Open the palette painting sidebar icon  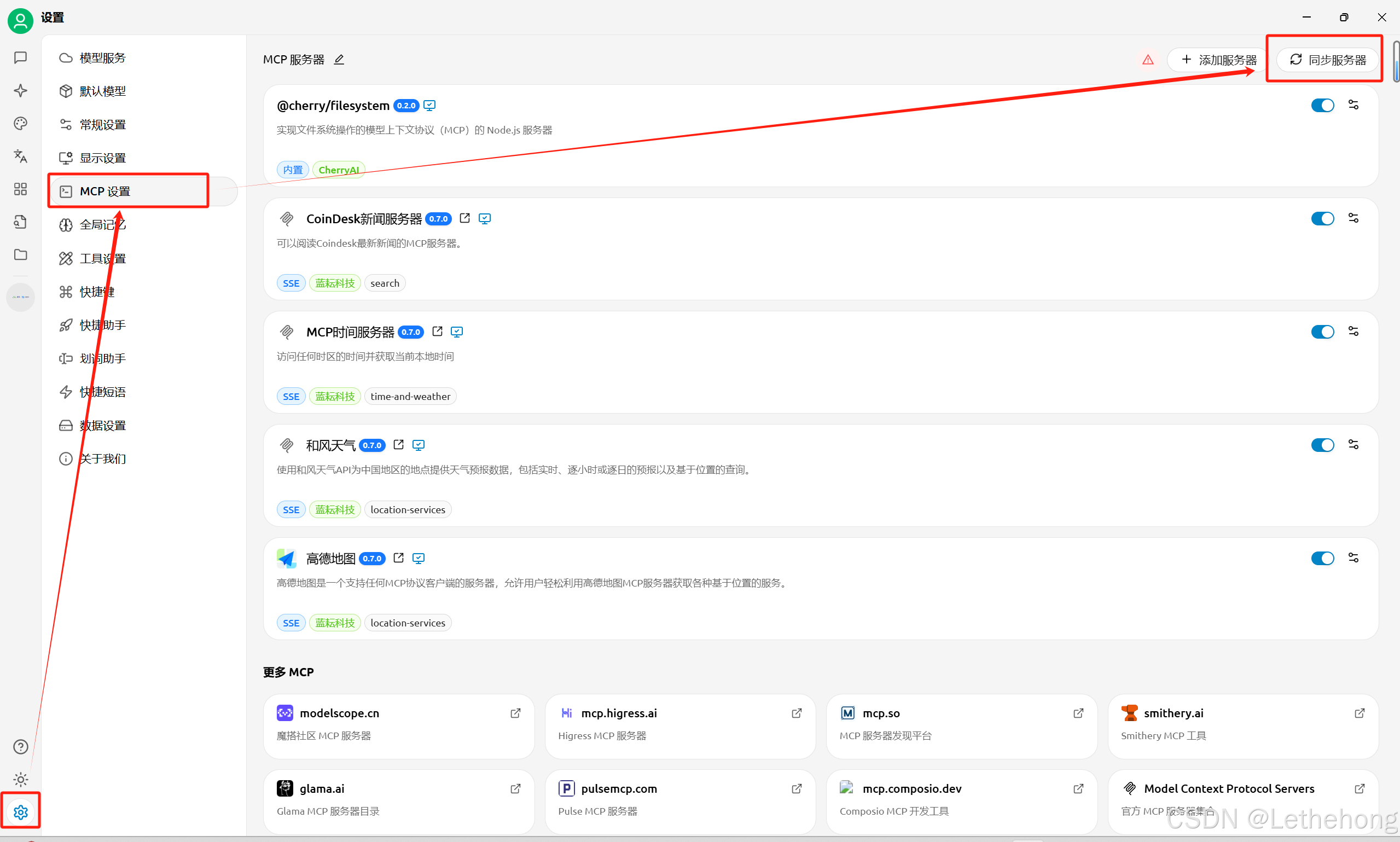(20, 124)
